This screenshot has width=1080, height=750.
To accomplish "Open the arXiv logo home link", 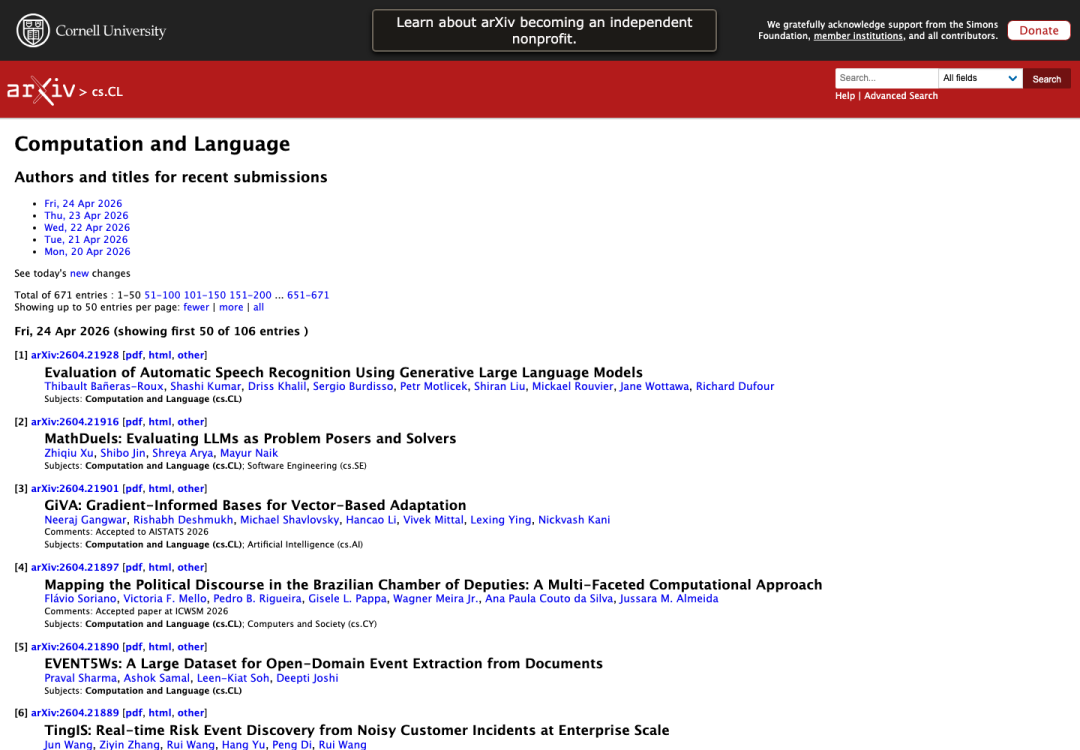I will pyautogui.click(x=41, y=91).
